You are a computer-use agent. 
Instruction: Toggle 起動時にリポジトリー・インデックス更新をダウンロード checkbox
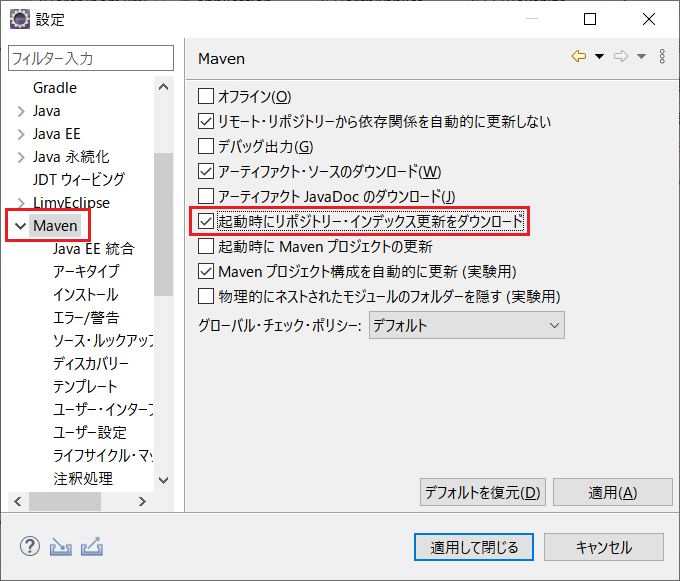point(206,222)
